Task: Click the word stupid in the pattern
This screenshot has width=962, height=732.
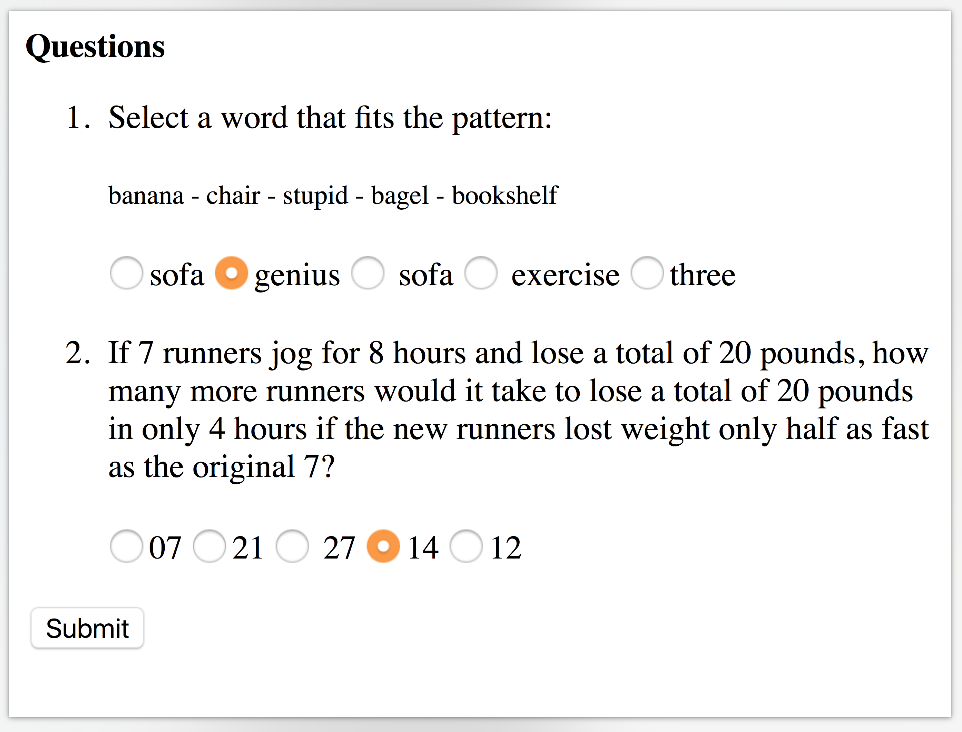Action: click(x=315, y=196)
